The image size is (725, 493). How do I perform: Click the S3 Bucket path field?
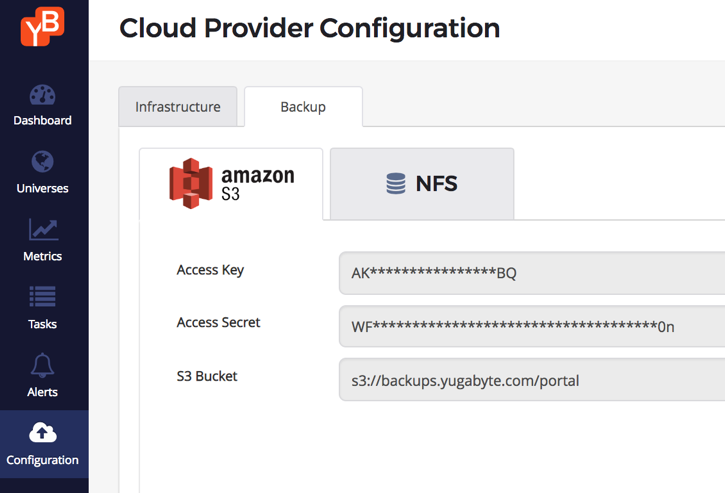click(x=532, y=380)
